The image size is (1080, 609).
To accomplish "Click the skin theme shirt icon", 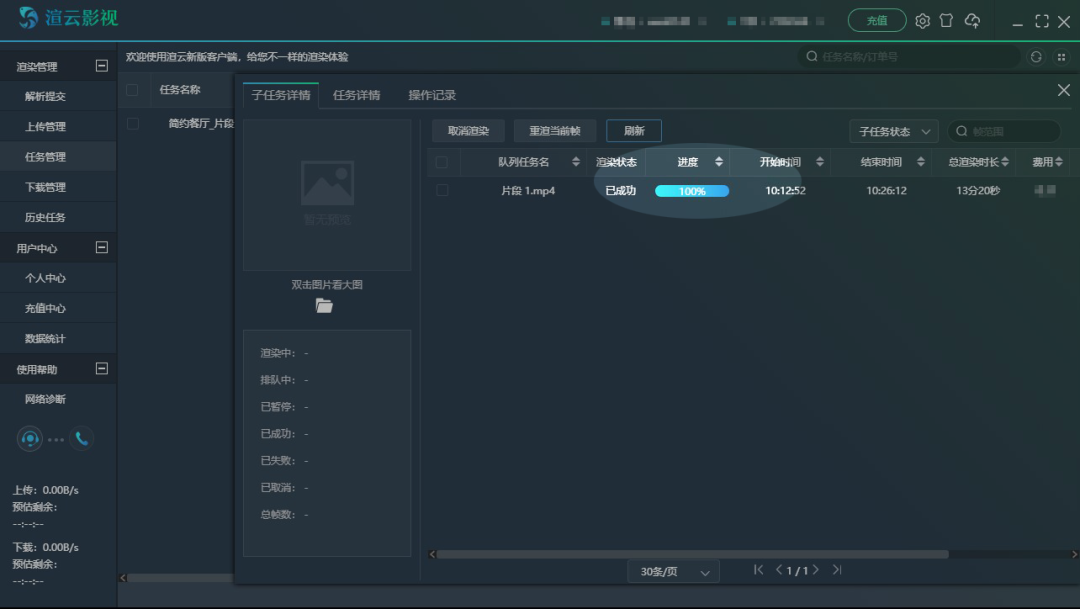I will click(946, 21).
